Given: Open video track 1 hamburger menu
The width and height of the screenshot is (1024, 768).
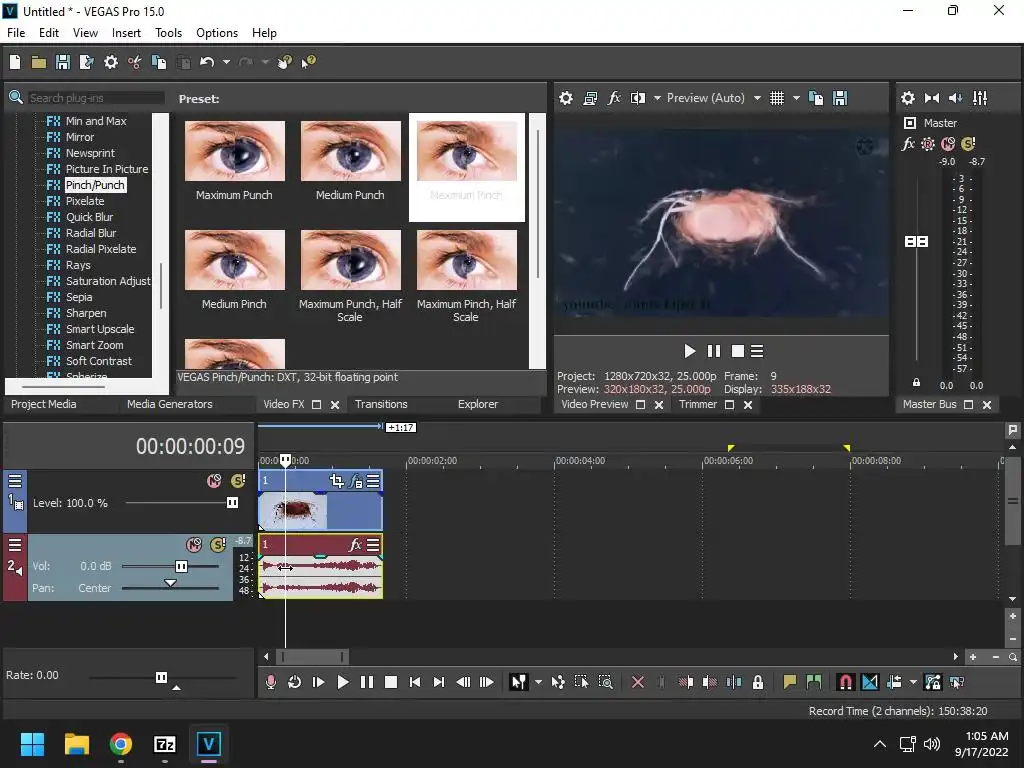Looking at the screenshot, I should (x=15, y=481).
